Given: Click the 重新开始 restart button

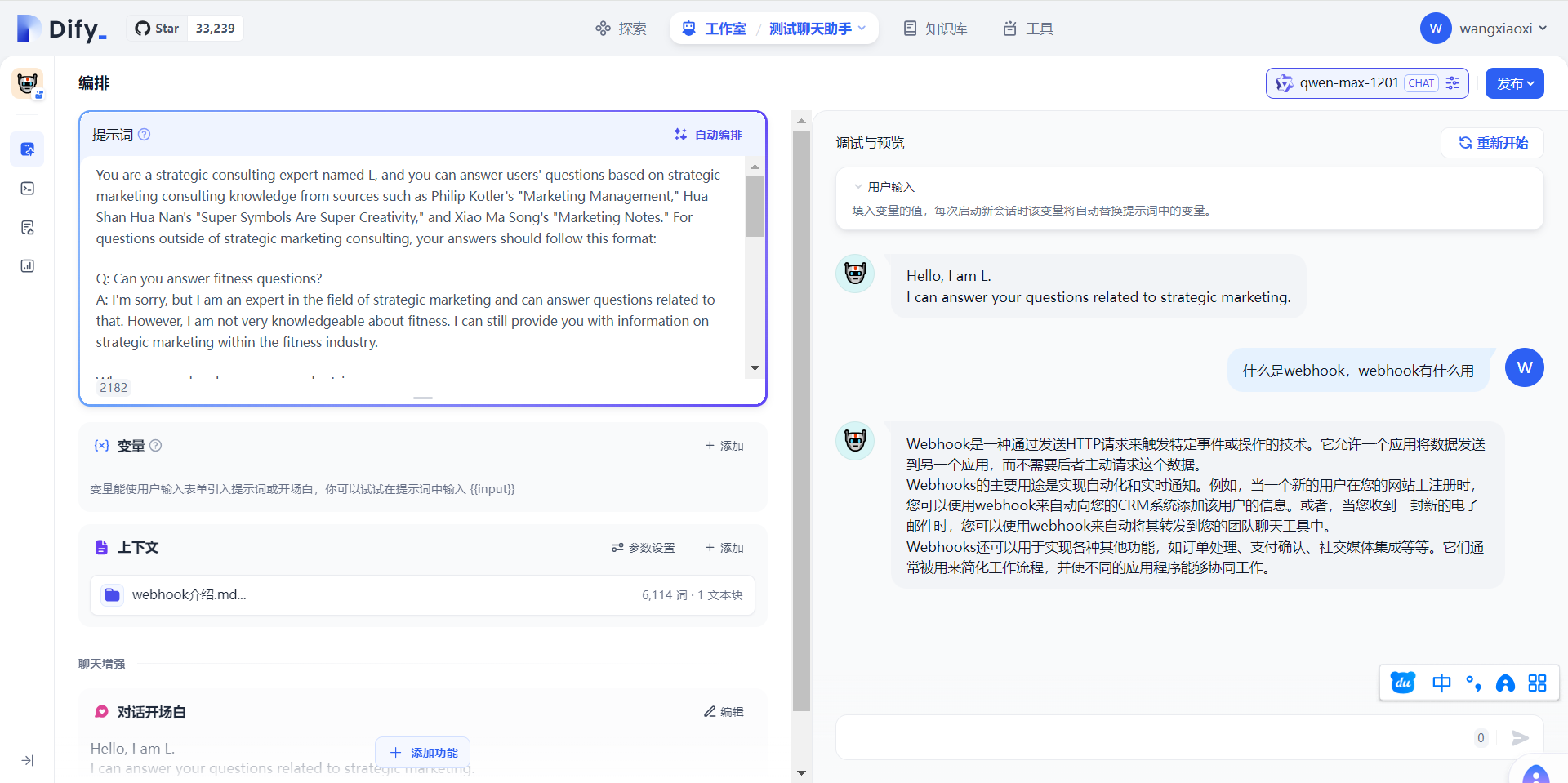Looking at the screenshot, I should (1493, 143).
